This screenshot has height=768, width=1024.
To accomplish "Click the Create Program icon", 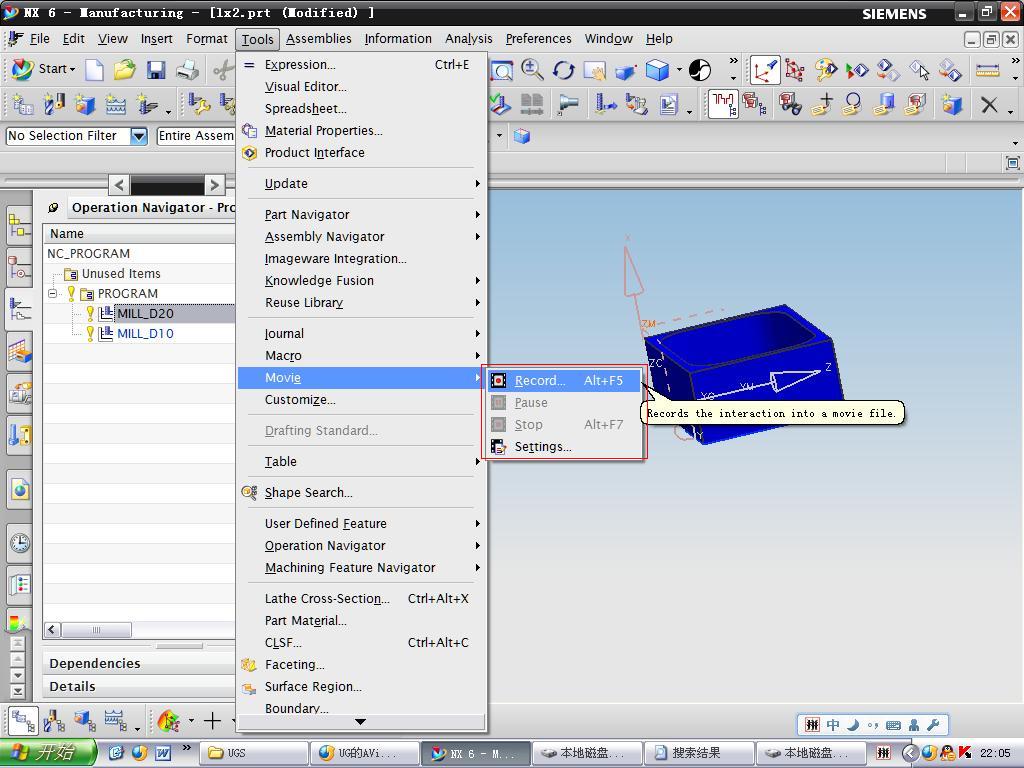I will point(22,104).
